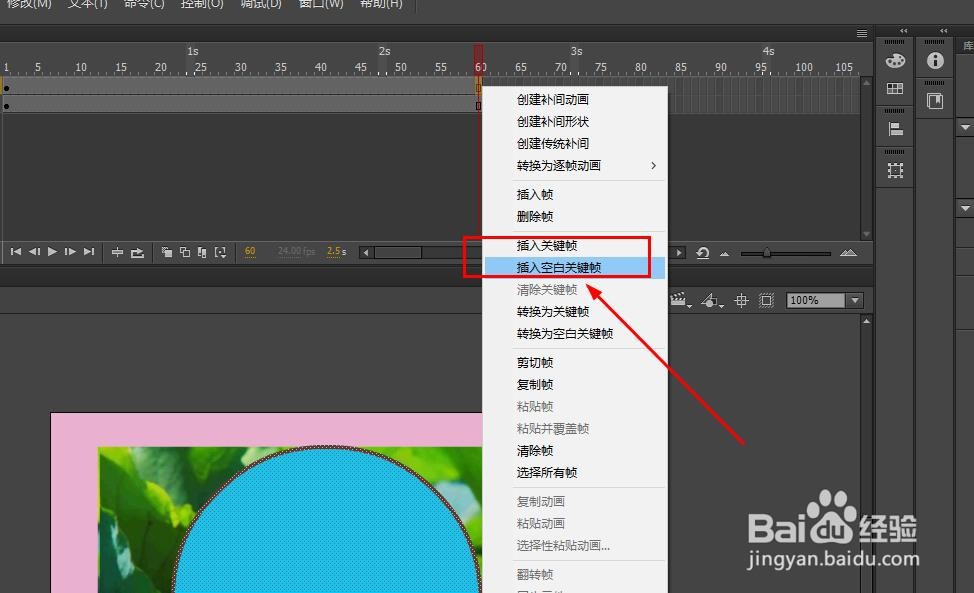Screen dimensions: 974x593
Task: Open the stage zoom dropdown arrow
Action: [x=855, y=301]
